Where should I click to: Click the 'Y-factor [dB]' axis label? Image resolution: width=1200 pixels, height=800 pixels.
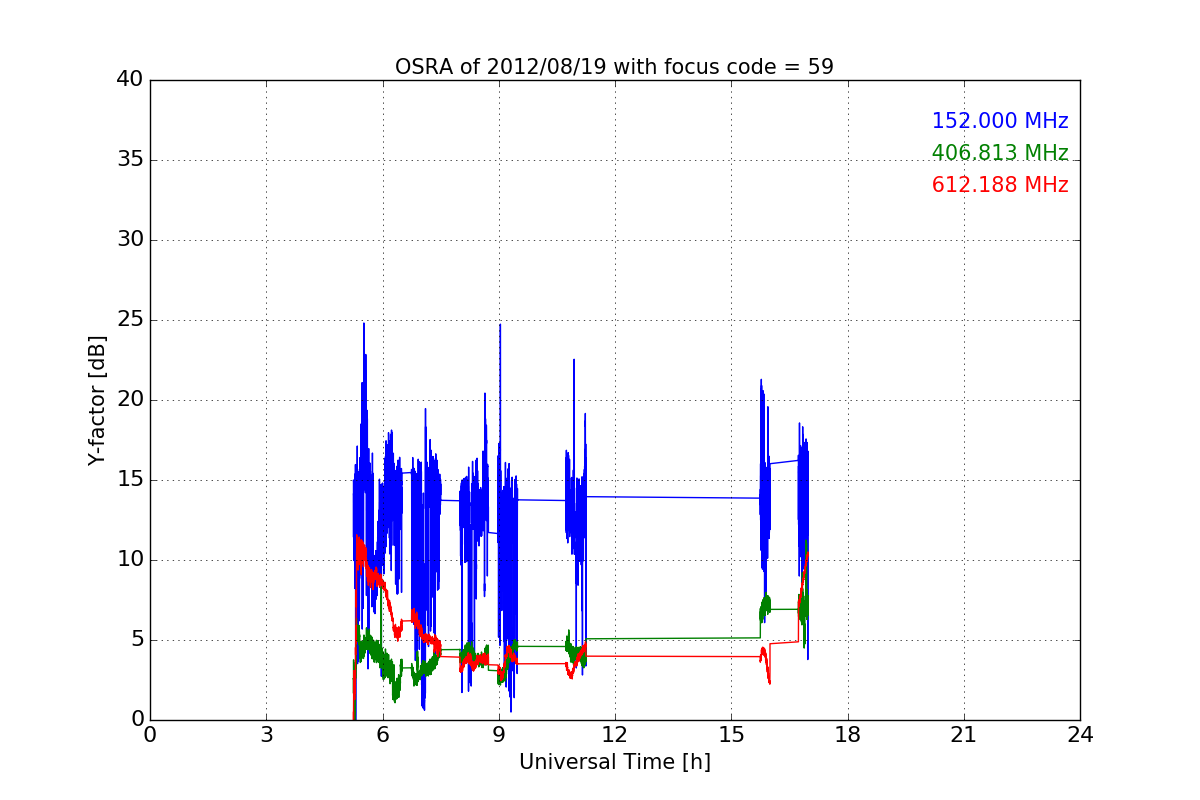pyautogui.click(x=97, y=400)
